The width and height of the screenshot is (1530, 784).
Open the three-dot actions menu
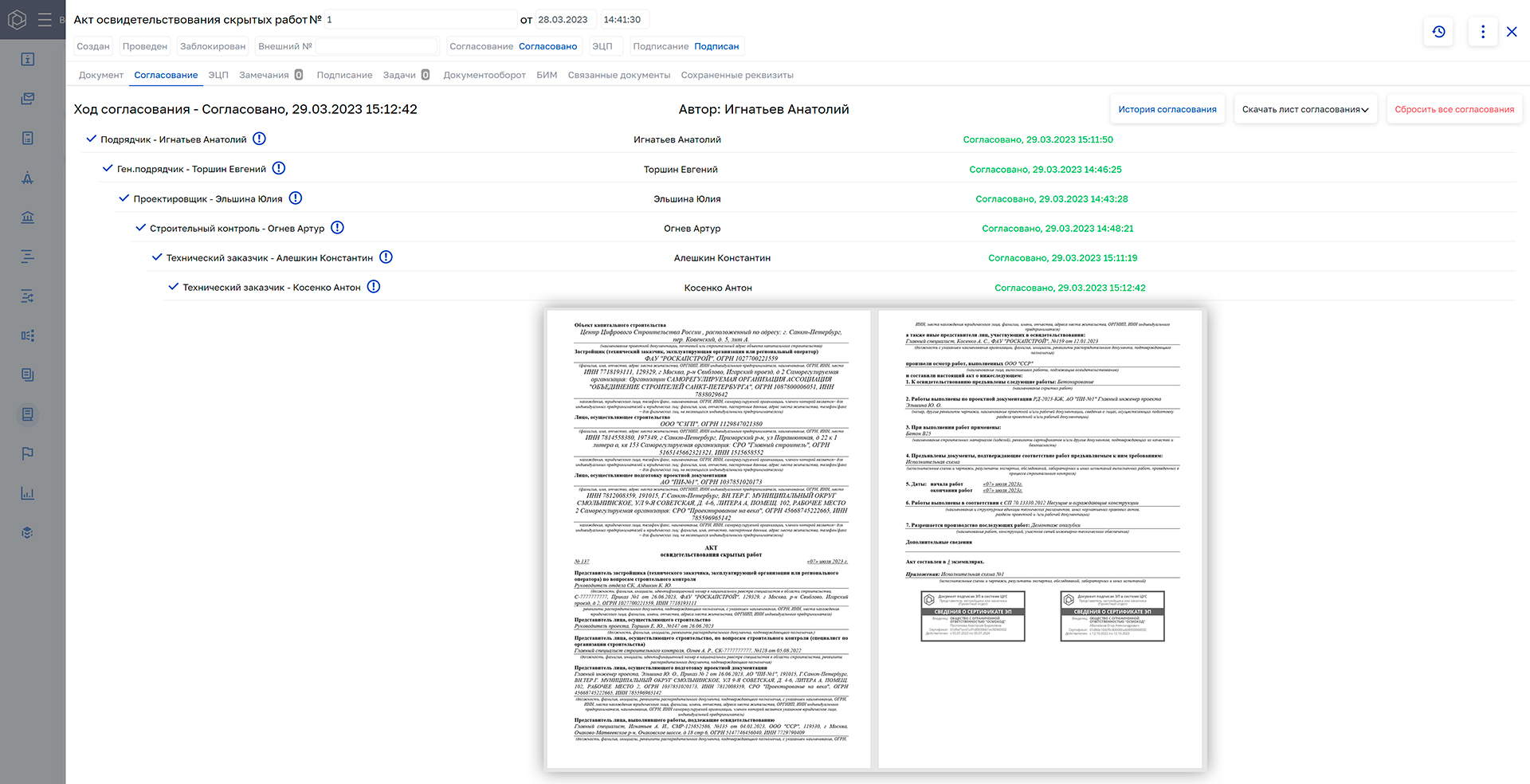[x=1482, y=32]
